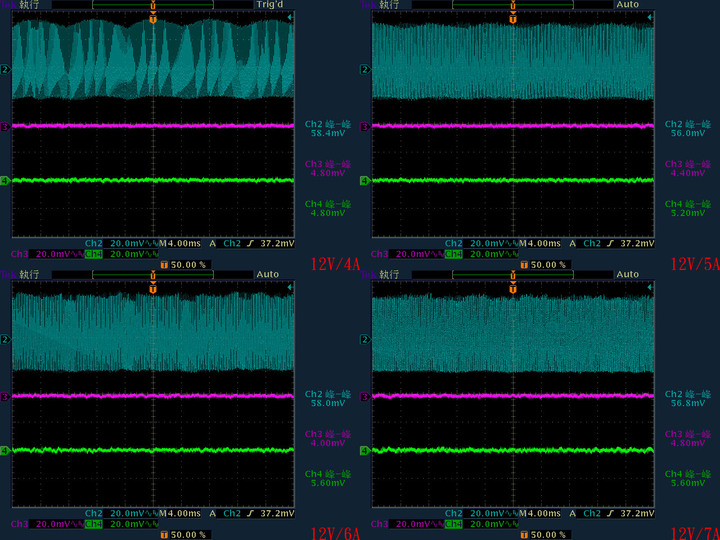This screenshot has height=540, width=720.
Task: Click the Ch3 magenta ground marker in the 12V/4A capture
Action: click(5, 127)
